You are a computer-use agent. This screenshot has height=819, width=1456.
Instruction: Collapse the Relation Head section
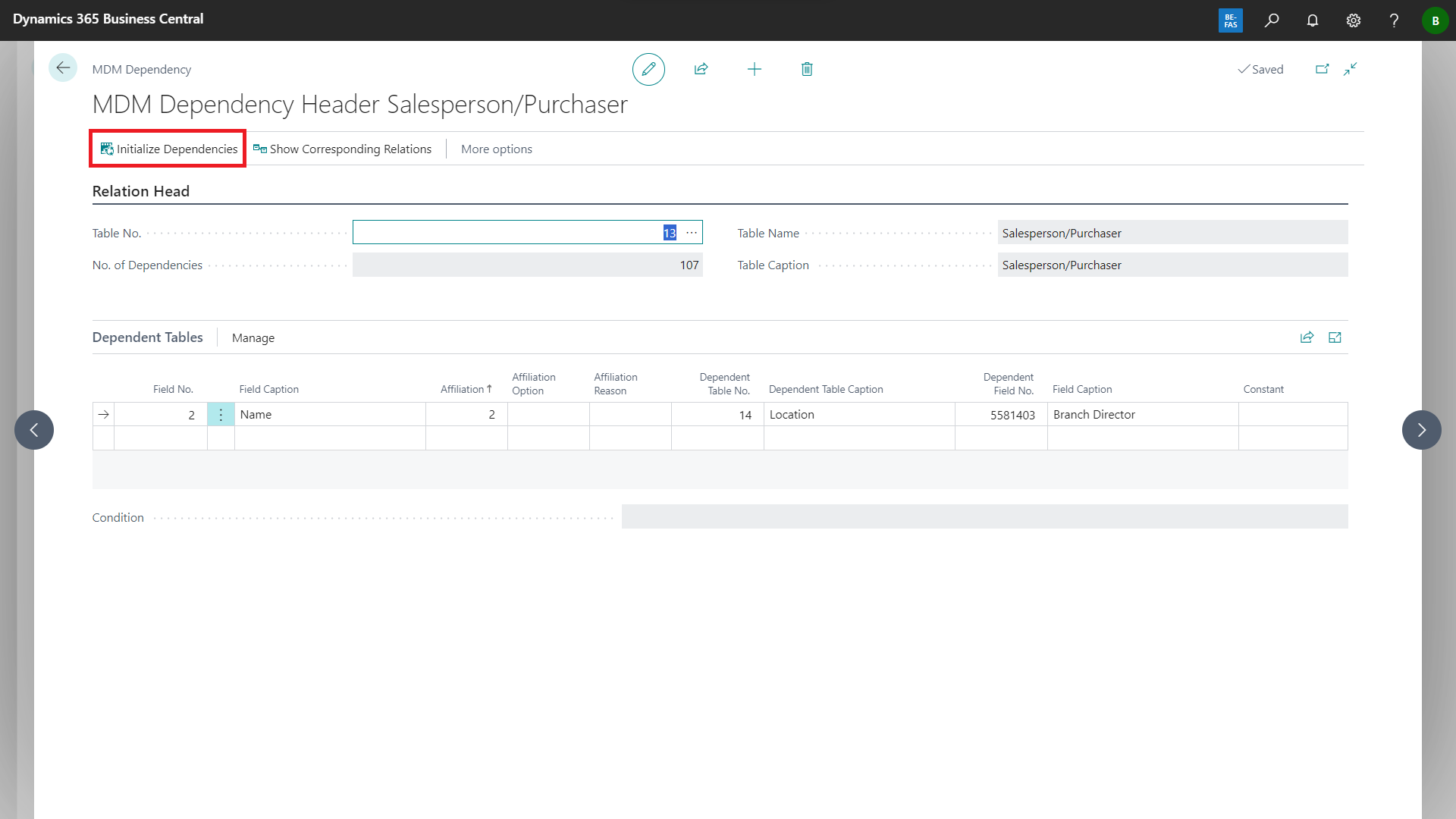[141, 191]
